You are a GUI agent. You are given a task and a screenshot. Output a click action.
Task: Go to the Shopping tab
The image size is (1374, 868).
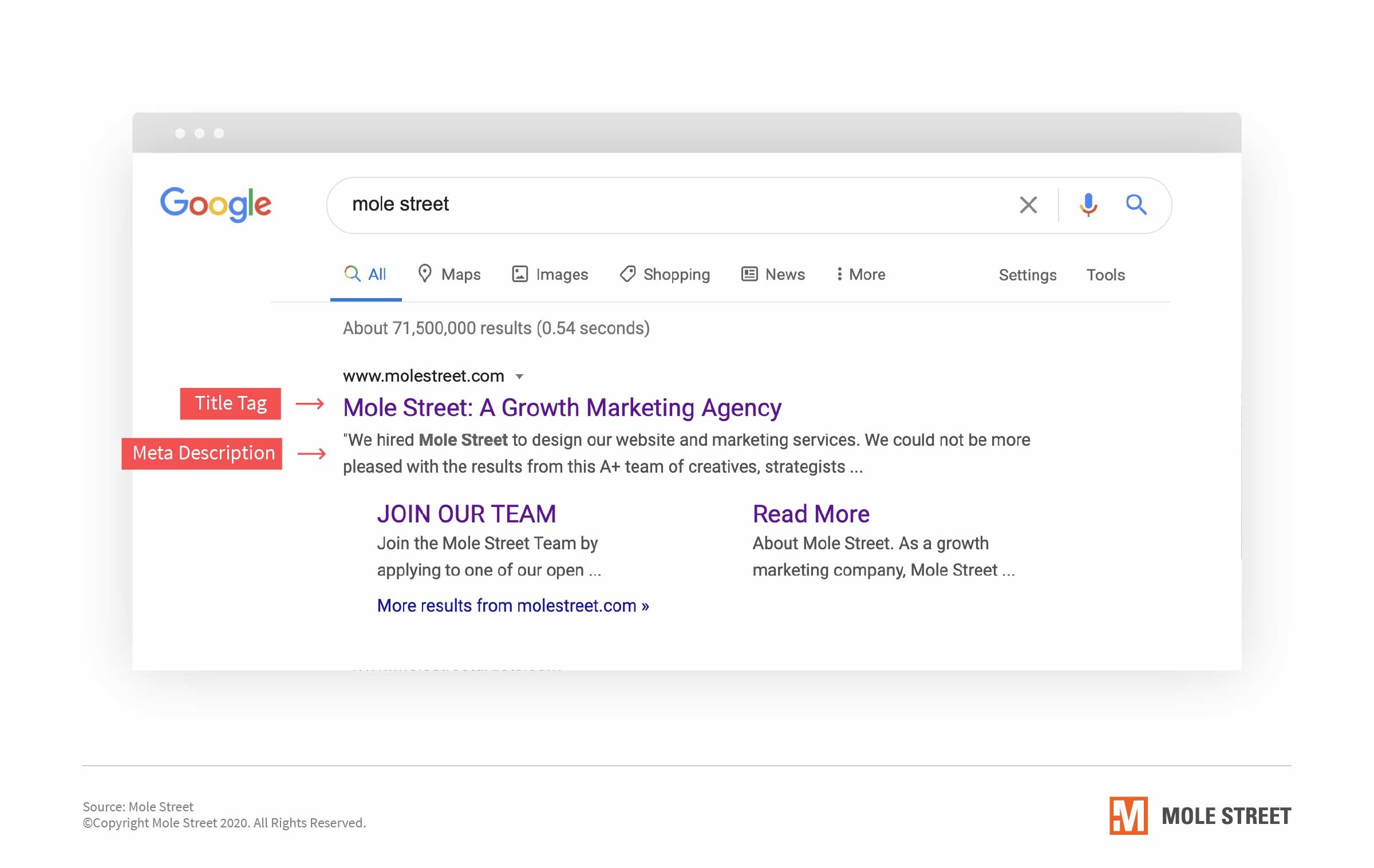tap(665, 275)
